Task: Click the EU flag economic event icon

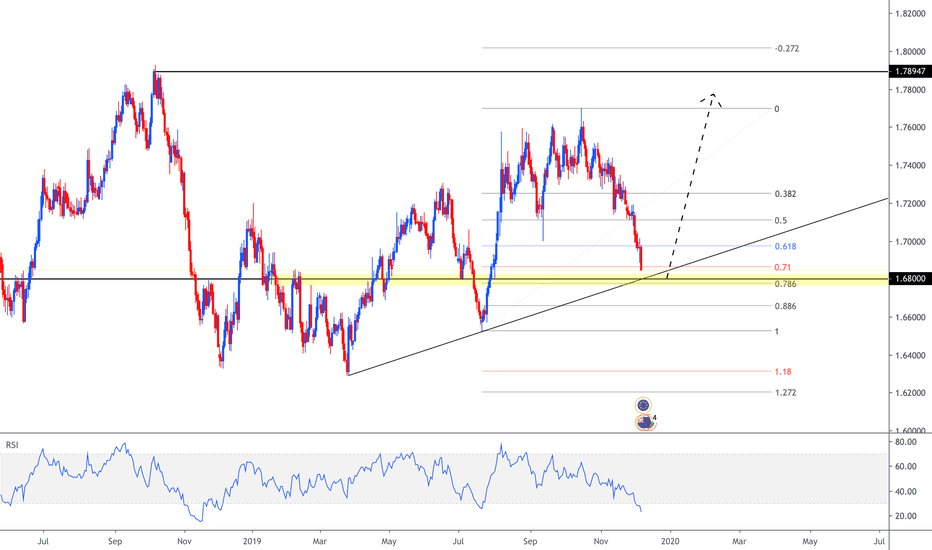Action: [644, 405]
